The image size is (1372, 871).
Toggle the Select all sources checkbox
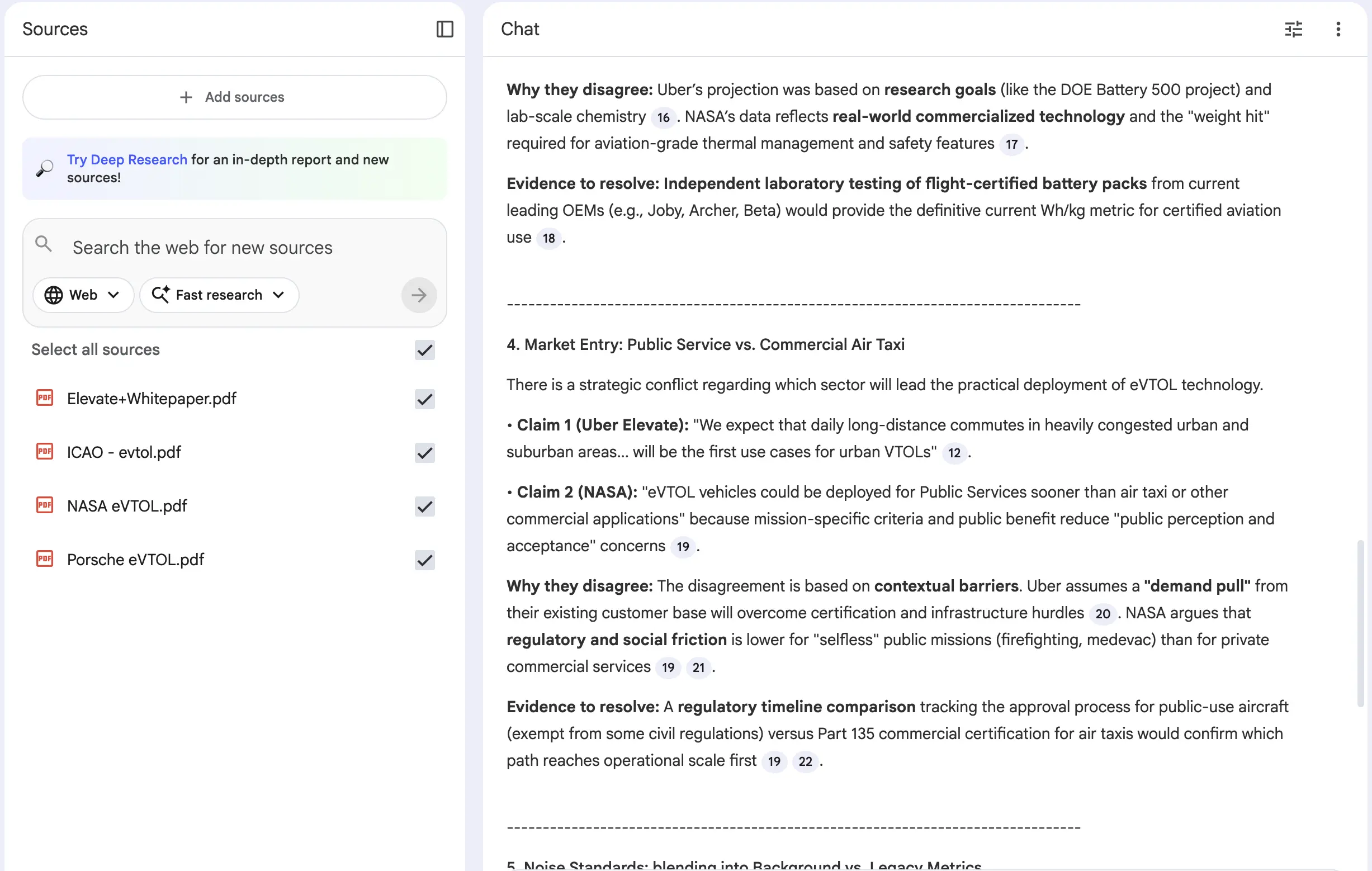(x=424, y=350)
